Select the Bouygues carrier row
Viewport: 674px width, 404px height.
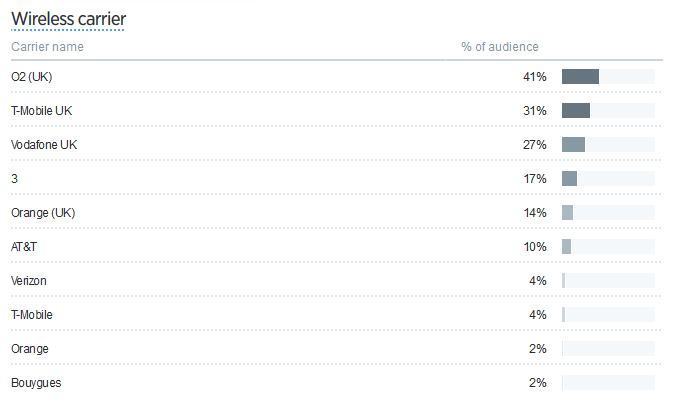click(x=336, y=383)
